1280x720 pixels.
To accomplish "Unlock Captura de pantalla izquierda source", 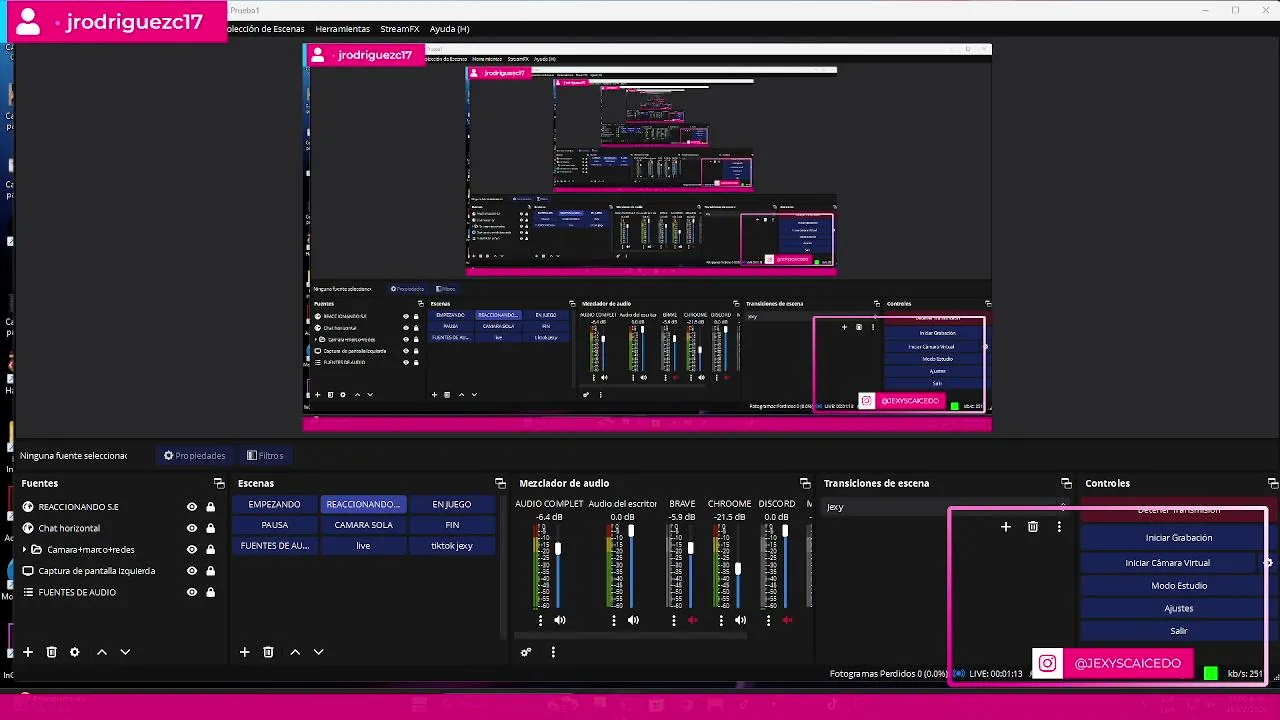I will (210, 571).
